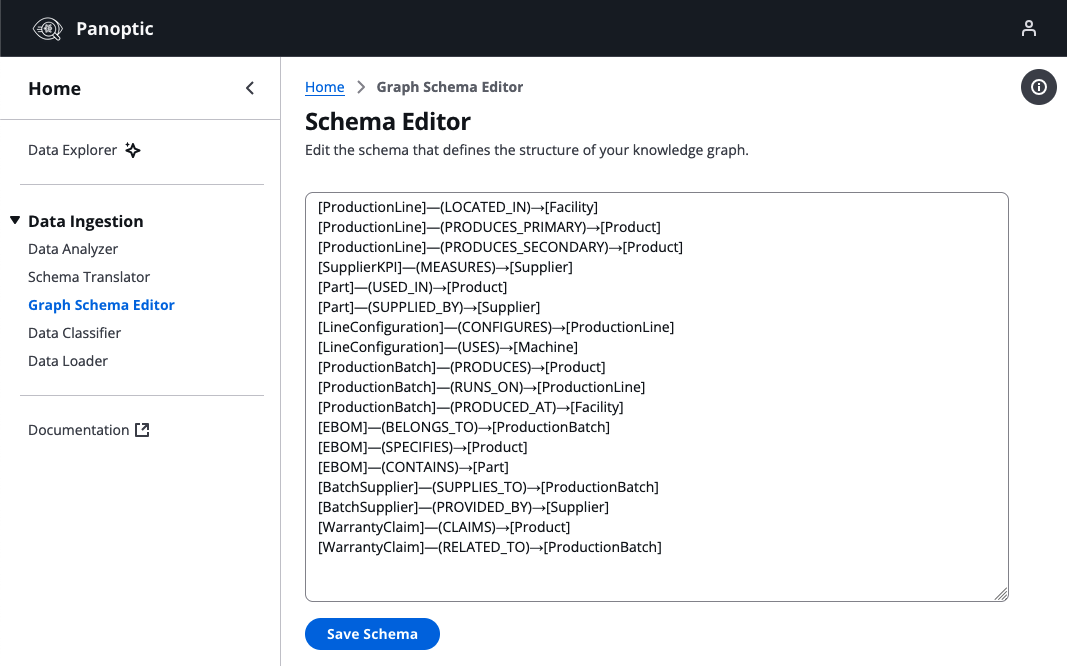
Task: Navigate to Data Classifier
Action: pos(74,333)
